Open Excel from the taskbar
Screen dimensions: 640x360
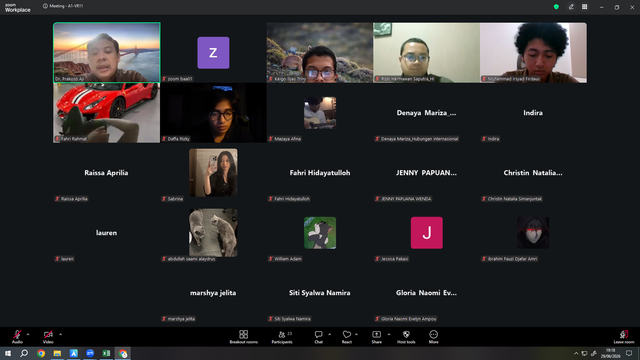click(106, 353)
